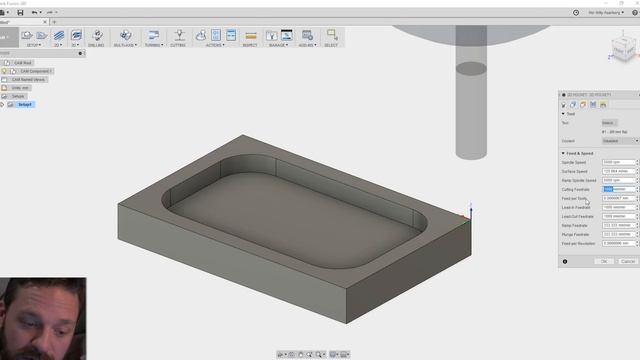Select Units: mm in the browser

(20, 88)
